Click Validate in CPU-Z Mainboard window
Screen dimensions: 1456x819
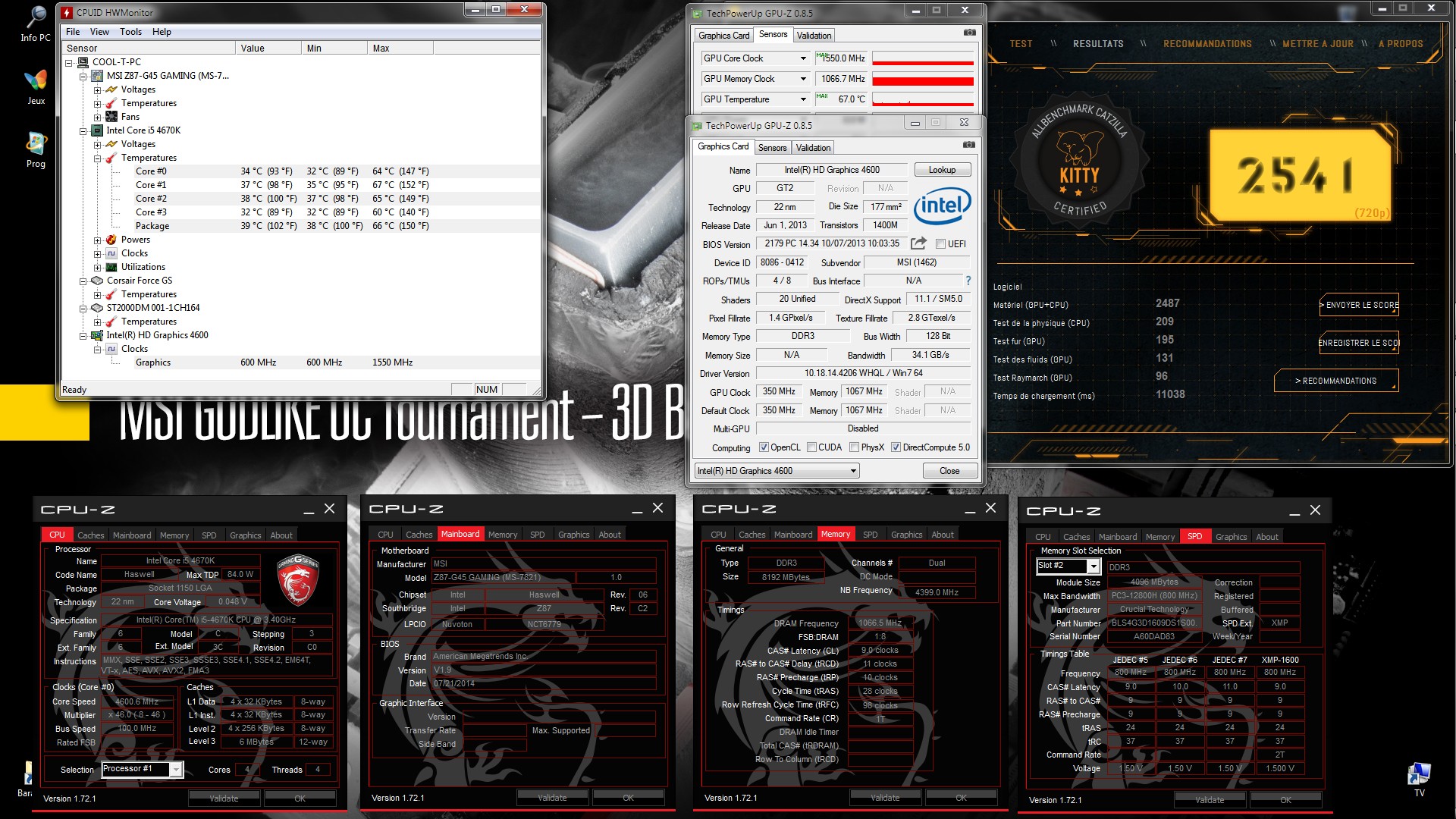[x=552, y=798]
